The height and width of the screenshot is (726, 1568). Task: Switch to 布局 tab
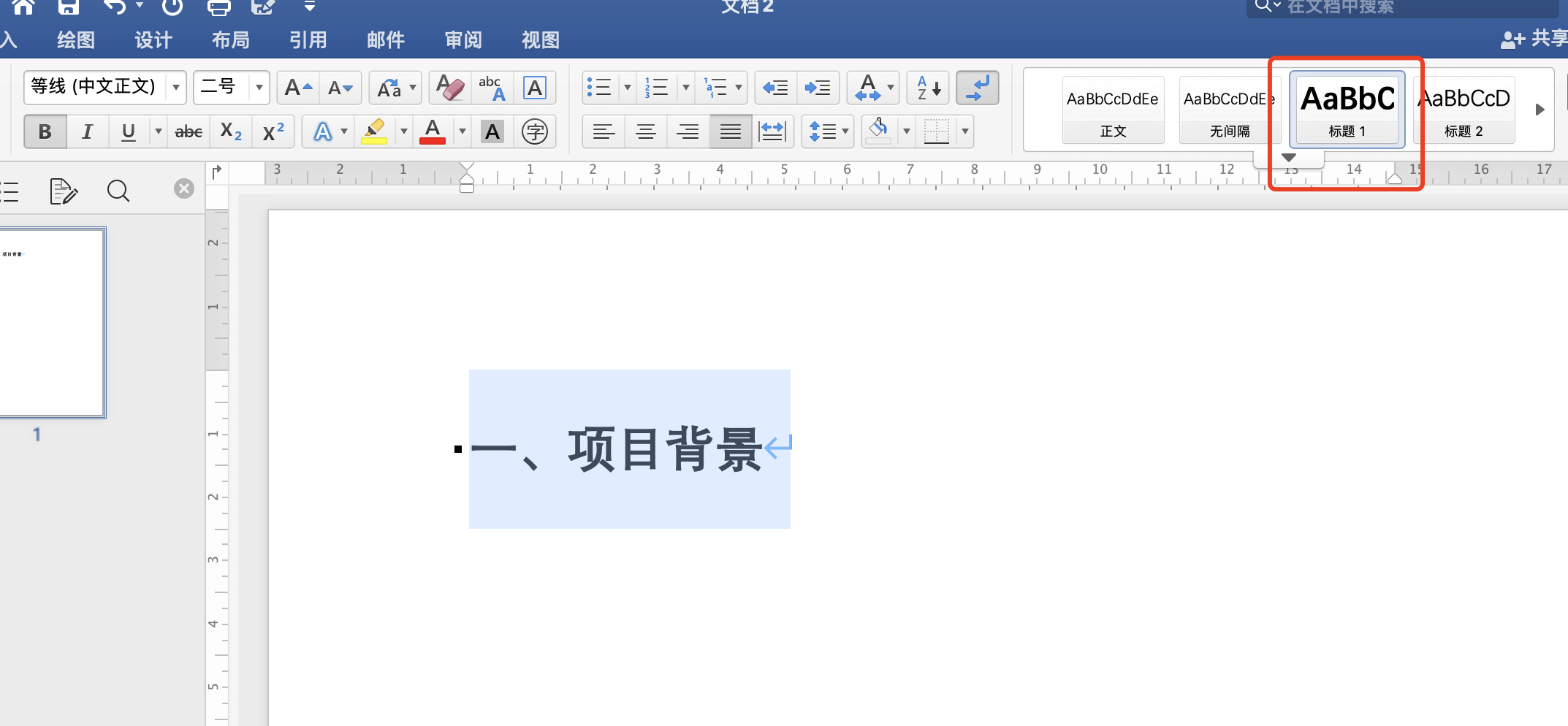pyautogui.click(x=231, y=40)
